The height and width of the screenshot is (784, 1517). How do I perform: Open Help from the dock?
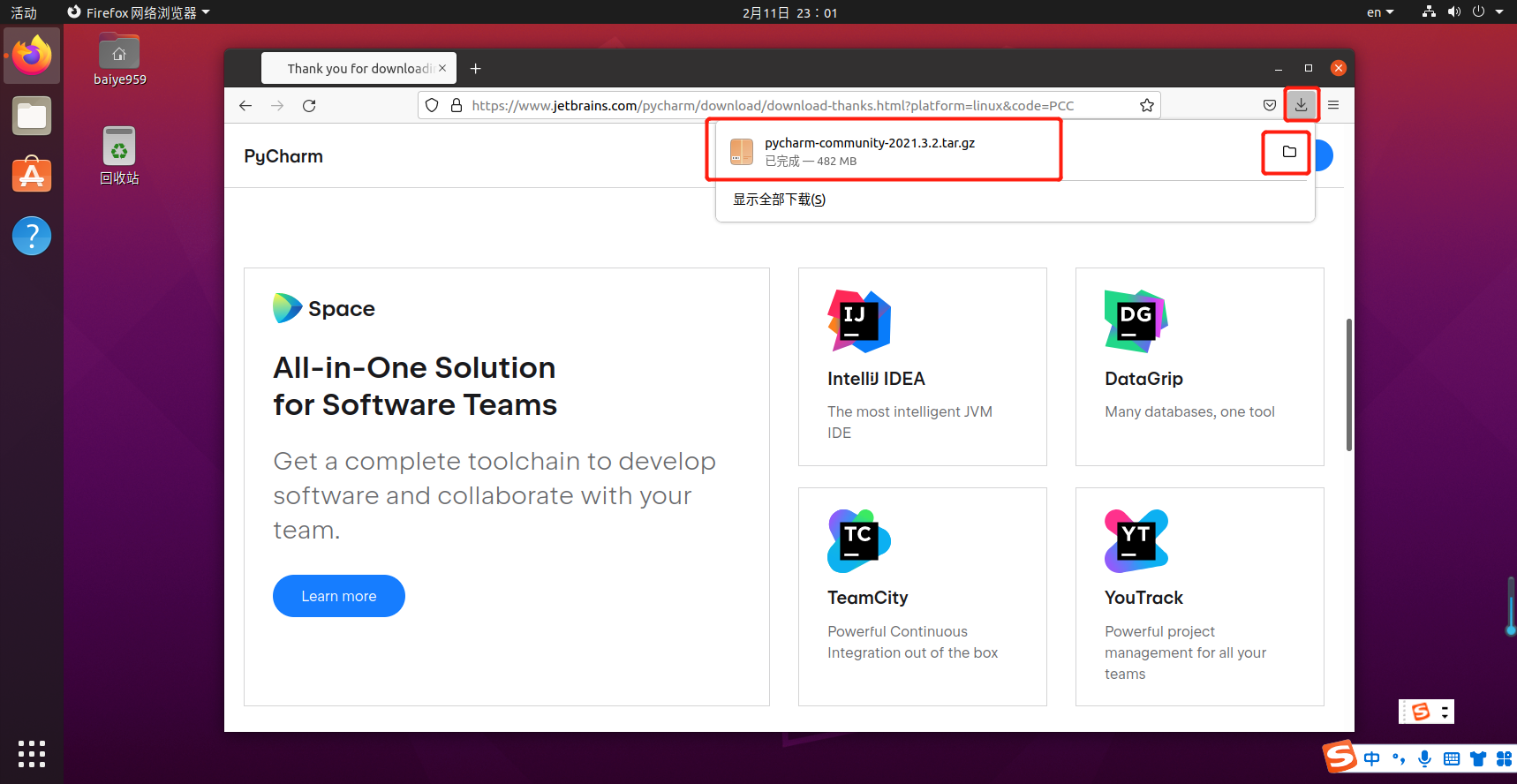32,236
